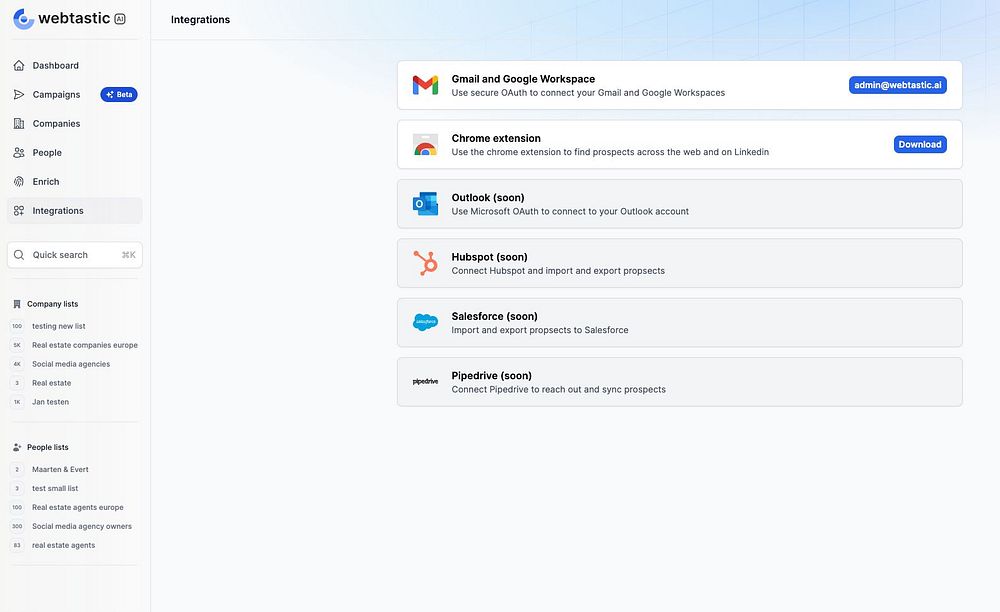This screenshot has height=612, width=1000.
Task: Download the Chrome extension
Action: click(x=920, y=145)
